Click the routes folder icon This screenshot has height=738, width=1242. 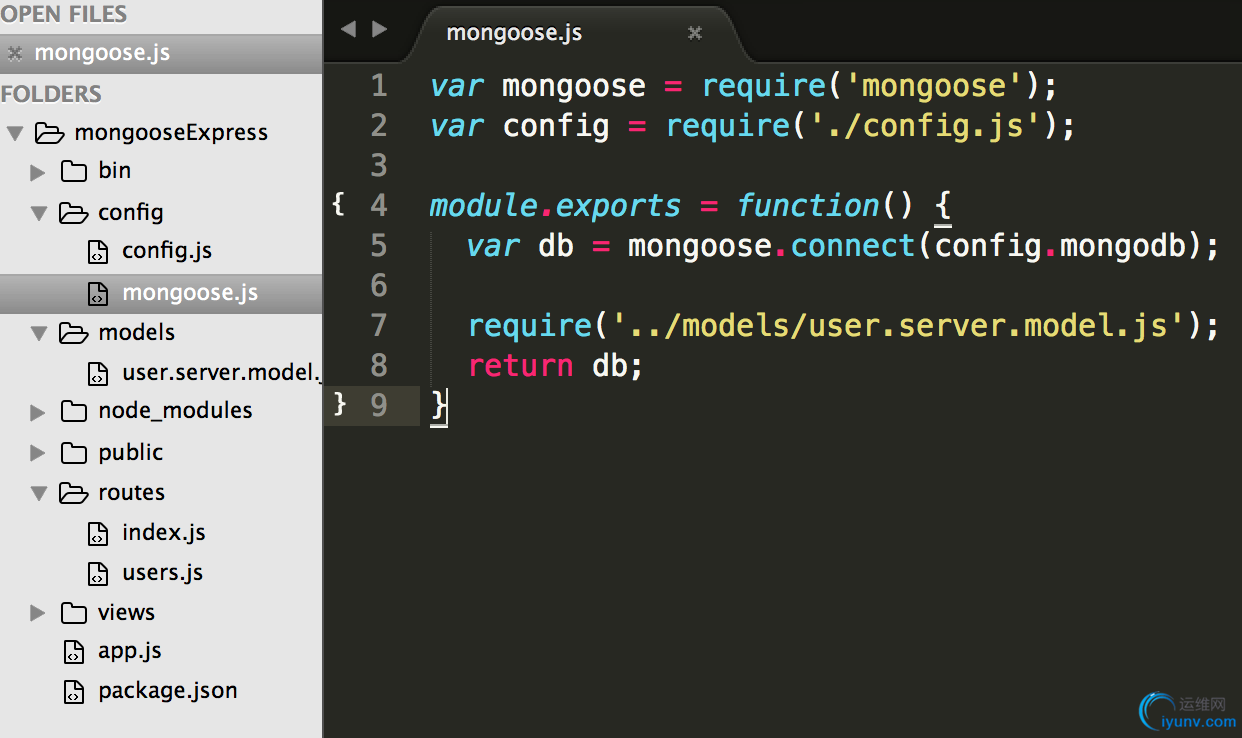(x=74, y=492)
